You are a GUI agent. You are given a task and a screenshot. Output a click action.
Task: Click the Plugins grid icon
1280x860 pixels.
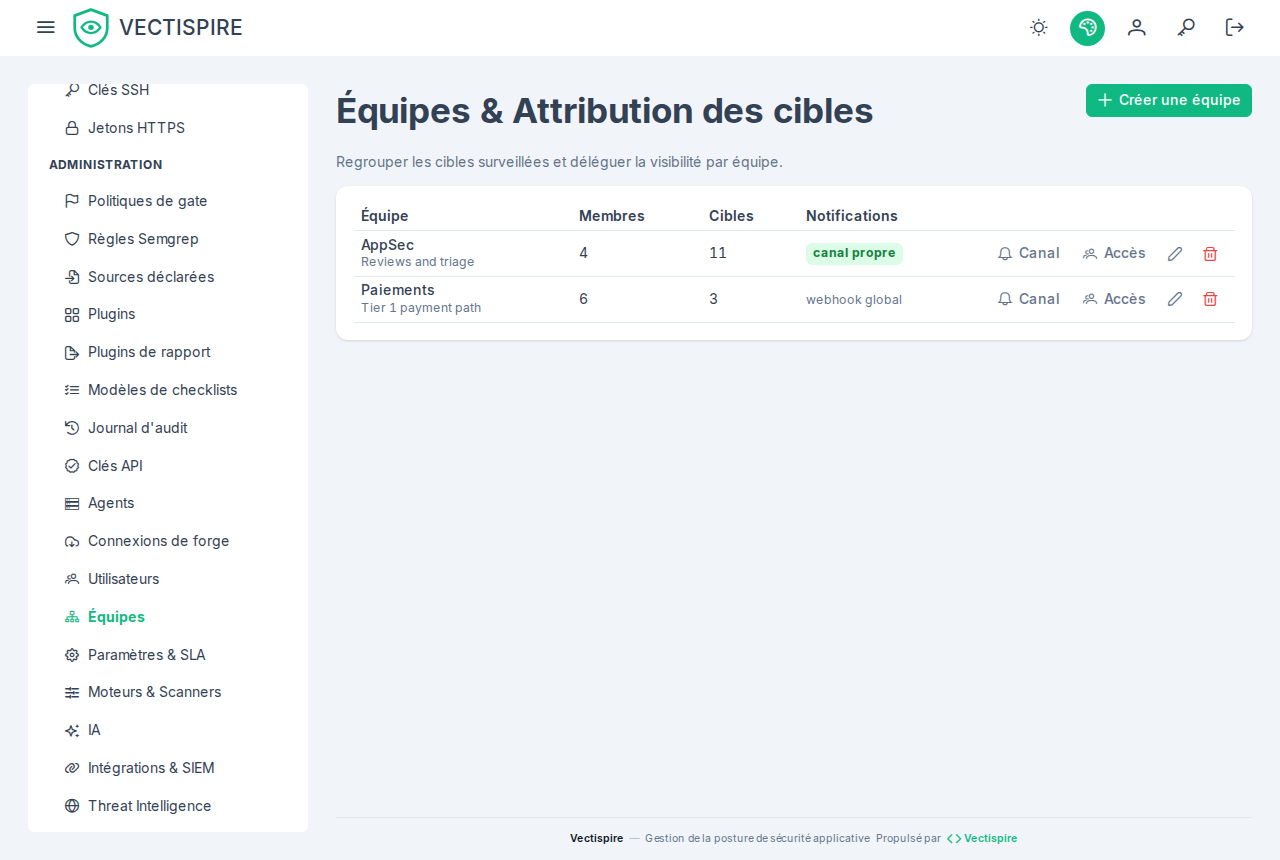tap(72, 314)
